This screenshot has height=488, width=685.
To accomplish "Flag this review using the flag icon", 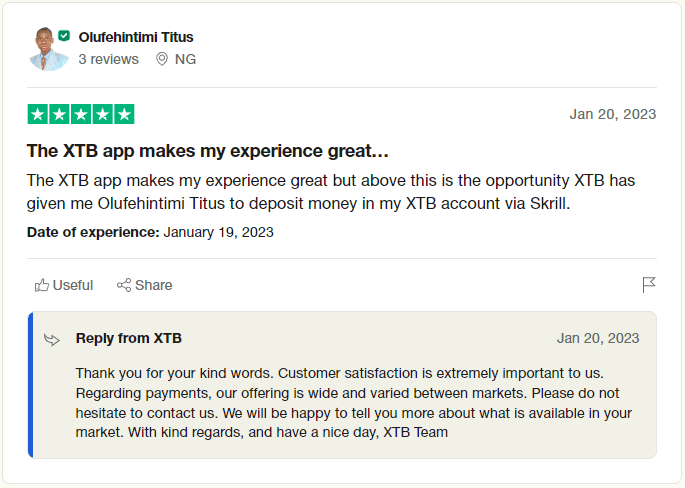I will point(649,285).
